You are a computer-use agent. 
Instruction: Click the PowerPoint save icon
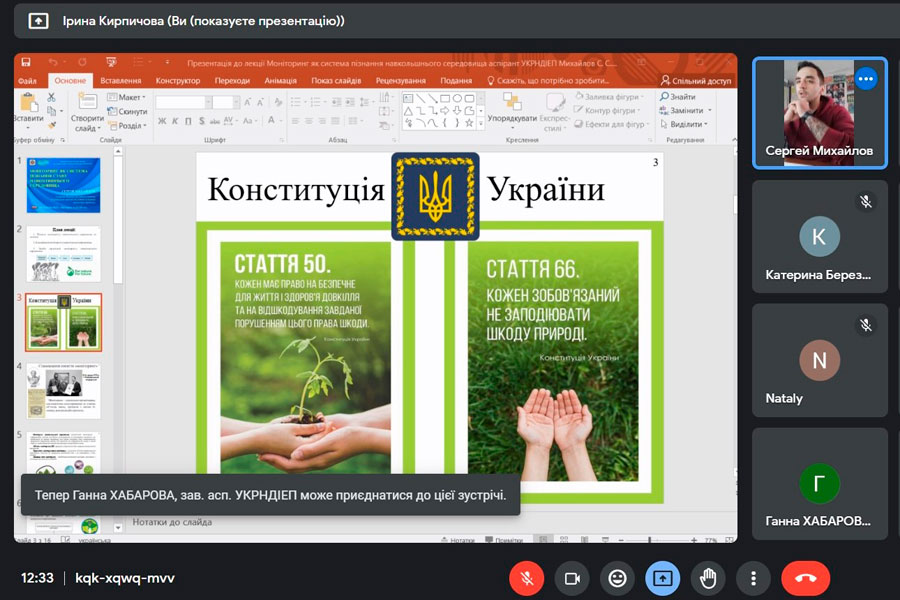coord(26,62)
